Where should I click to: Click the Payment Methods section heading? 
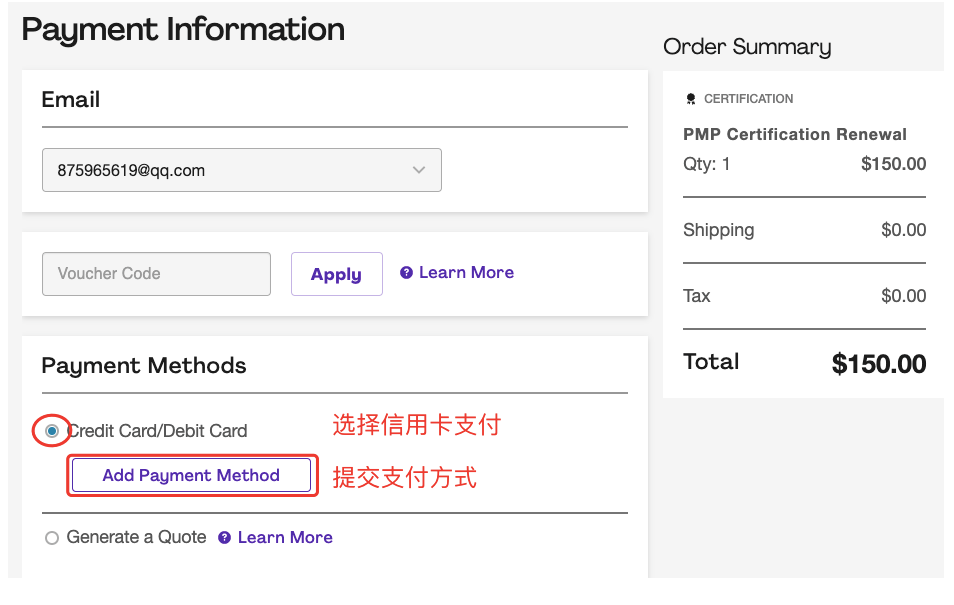click(x=144, y=366)
